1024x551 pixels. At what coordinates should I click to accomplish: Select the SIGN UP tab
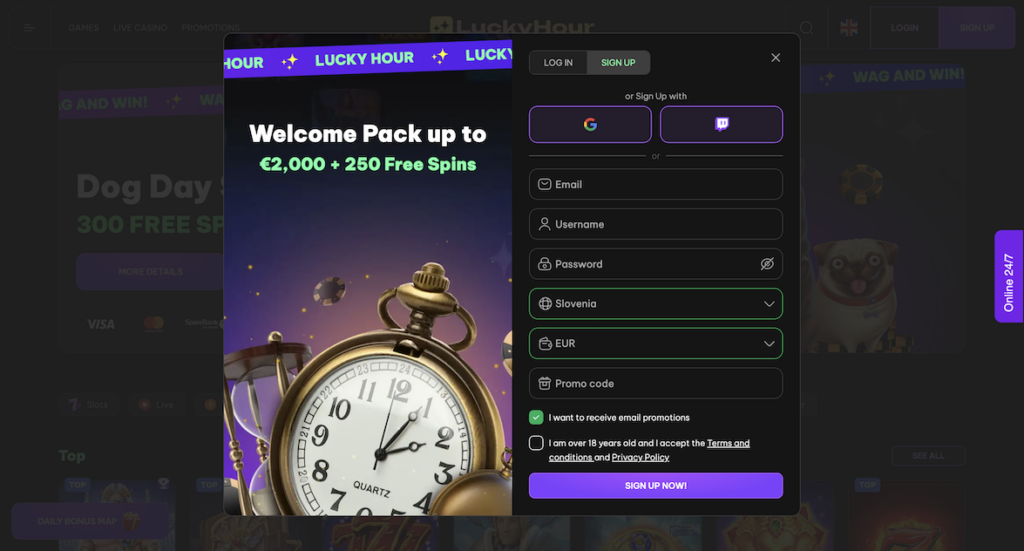point(618,63)
